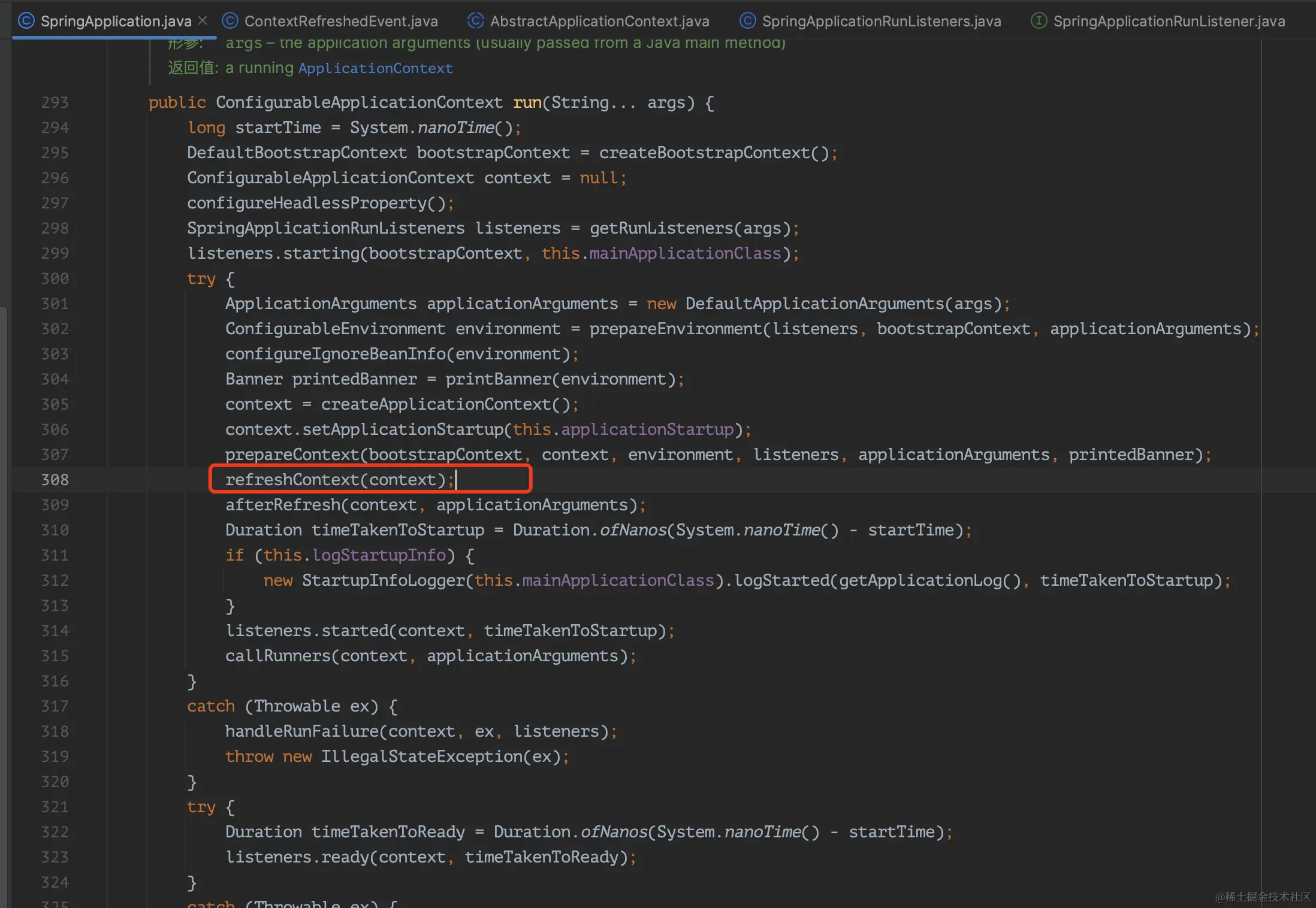The image size is (1316, 908).
Task: Click the null keyword on line 296
Action: click(x=599, y=178)
